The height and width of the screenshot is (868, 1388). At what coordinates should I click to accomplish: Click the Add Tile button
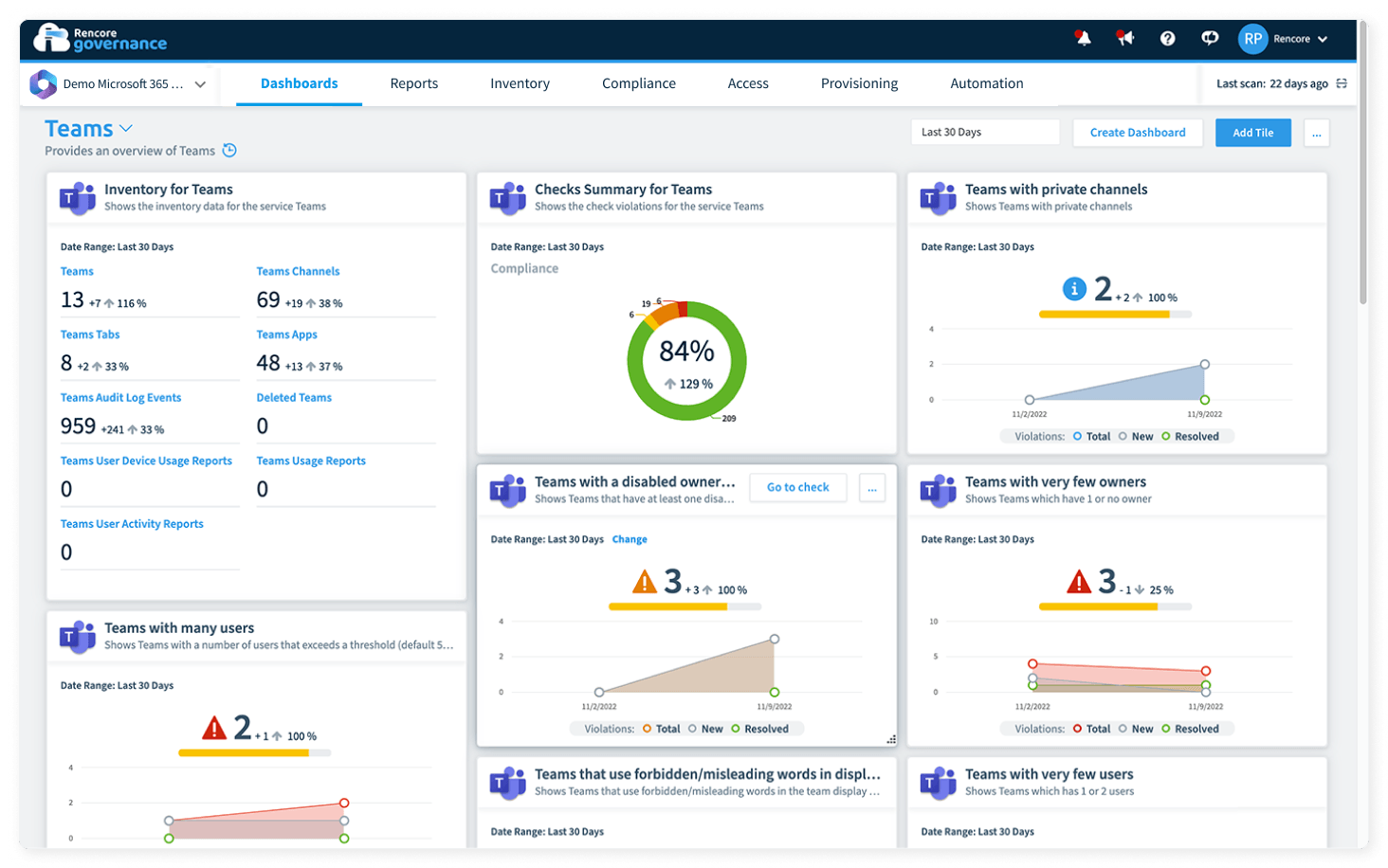(1253, 133)
